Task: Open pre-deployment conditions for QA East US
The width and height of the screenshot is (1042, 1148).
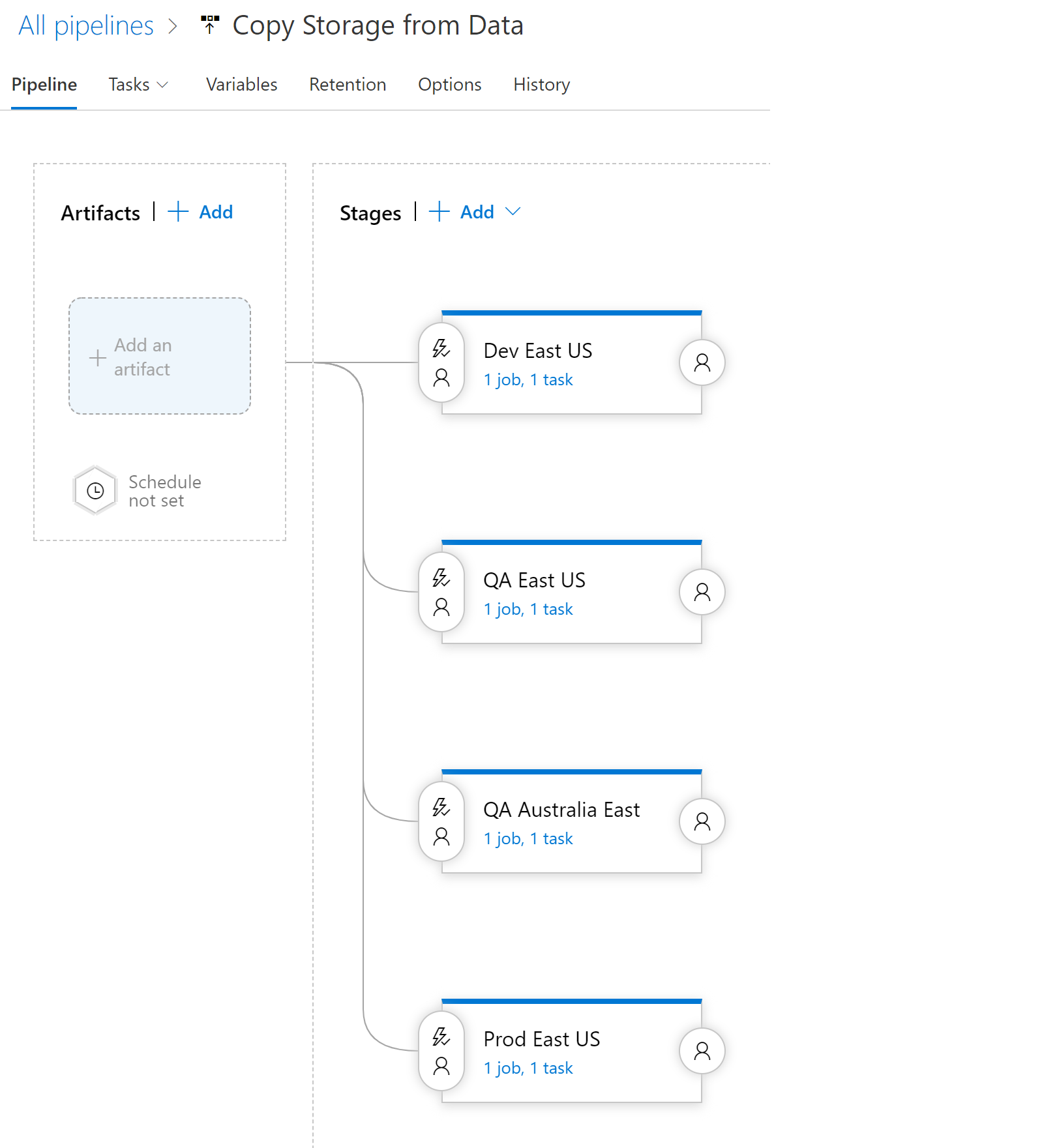Action: click(441, 592)
